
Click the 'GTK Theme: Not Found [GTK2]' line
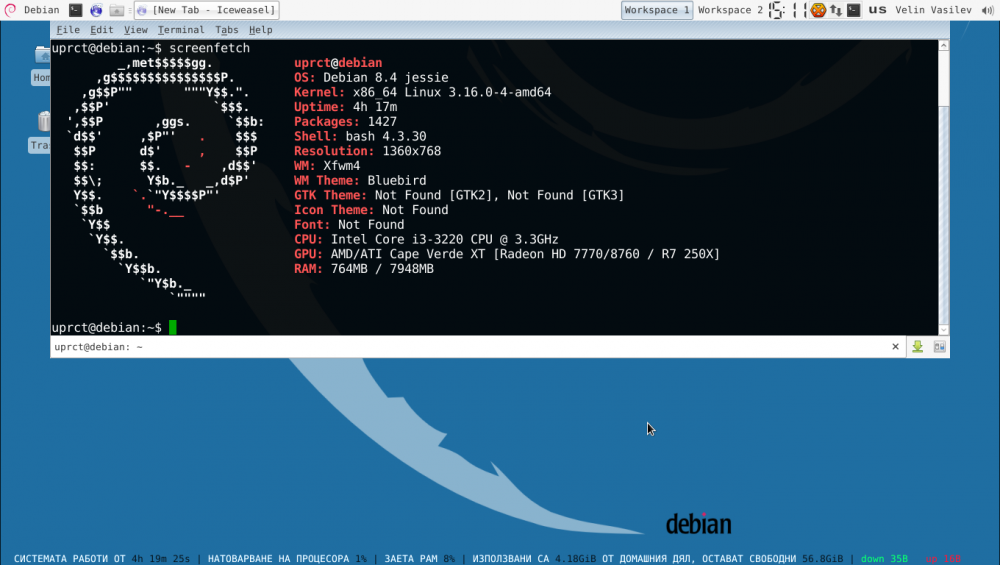tap(459, 195)
